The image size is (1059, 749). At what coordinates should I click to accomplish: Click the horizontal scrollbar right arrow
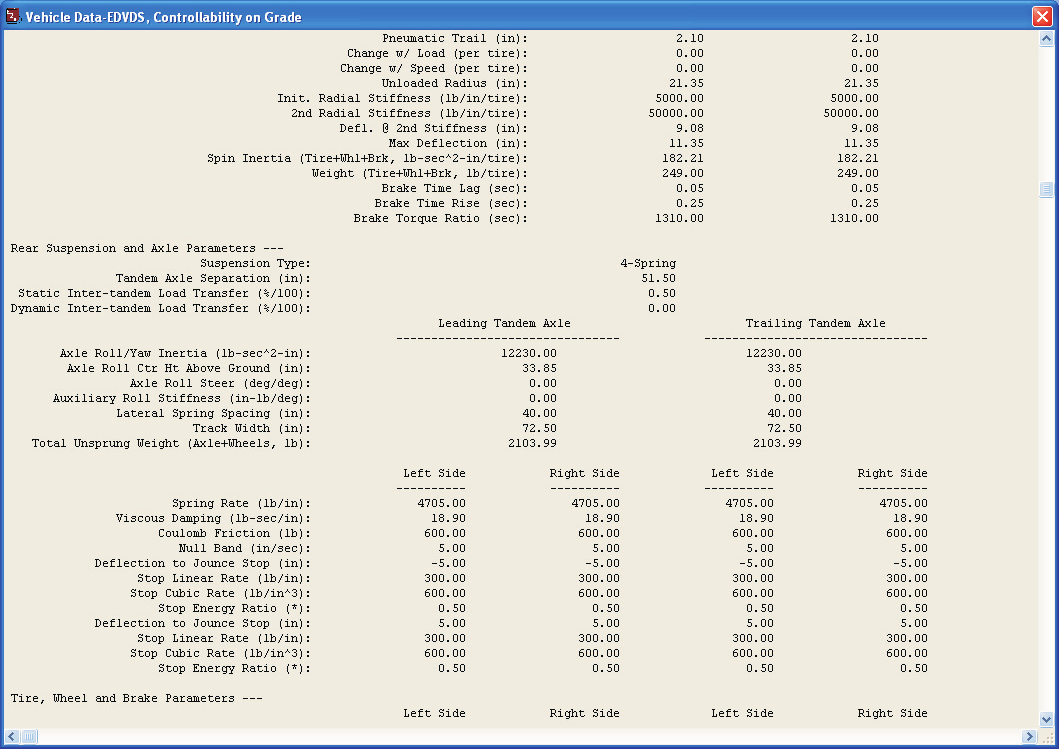click(x=1029, y=736)
